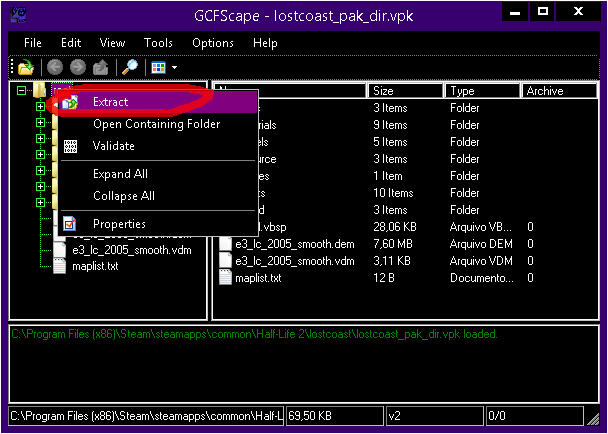Click the Documento... type cell
608x434 pixels.
coord(482,278)
